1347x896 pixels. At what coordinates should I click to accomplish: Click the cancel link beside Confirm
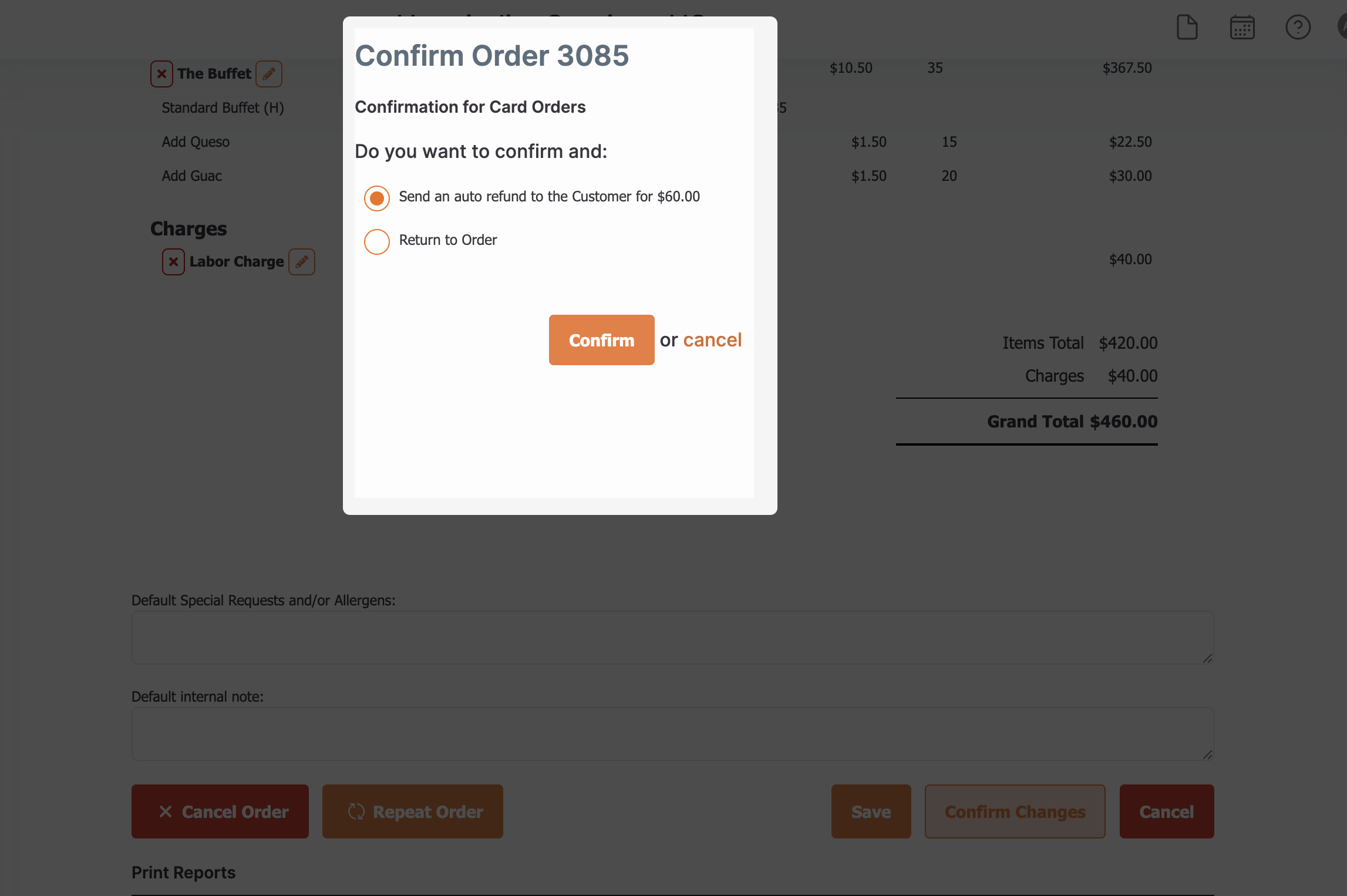coord(712,340)
